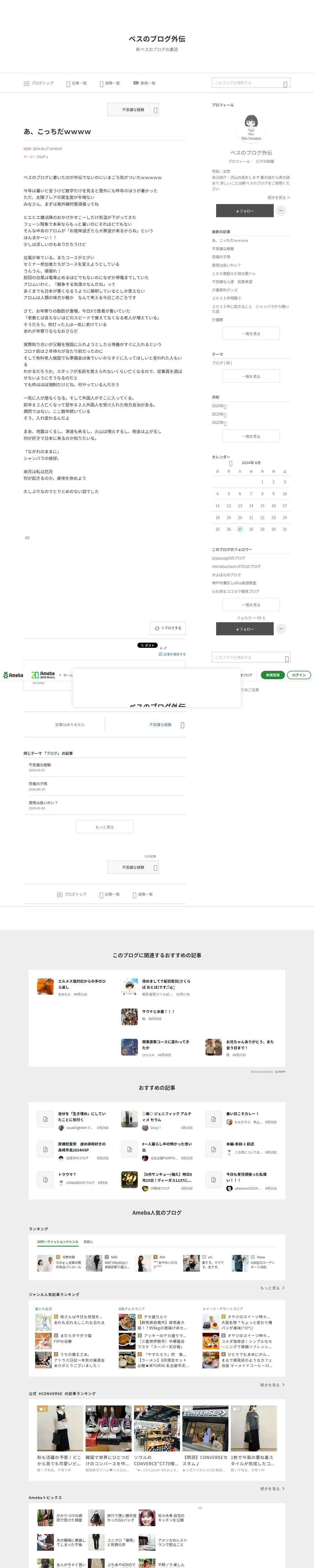Open 【8月サンキュー届久】 article thumbnail
The width and height of the screenshot is (314, 1568).
(129, 1180)
